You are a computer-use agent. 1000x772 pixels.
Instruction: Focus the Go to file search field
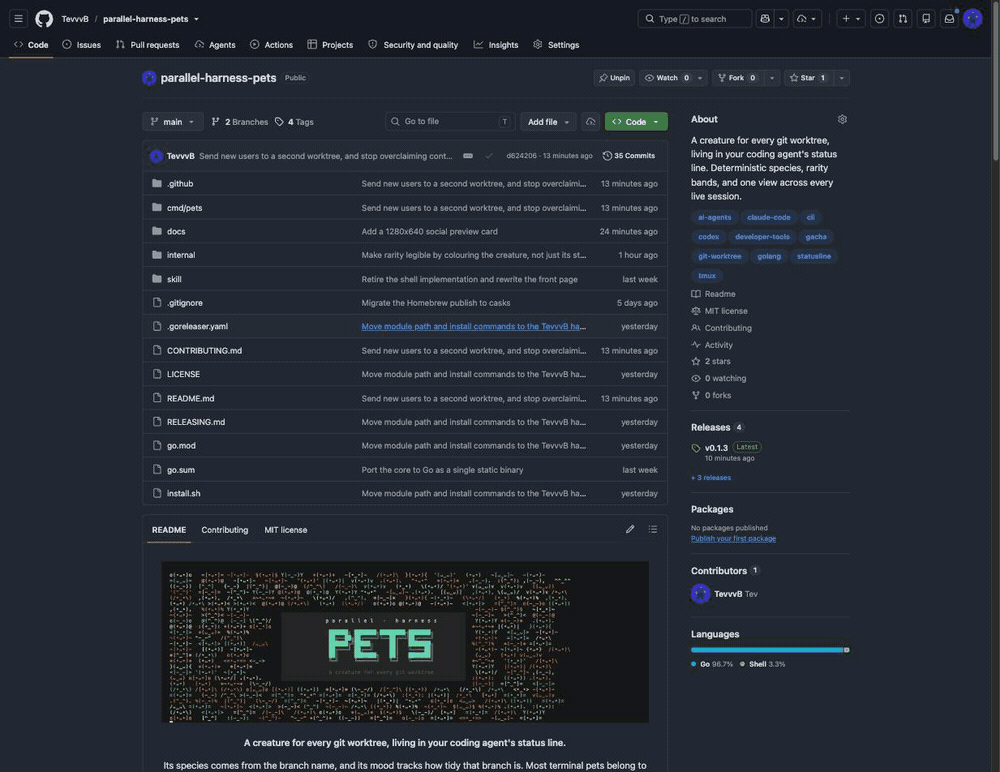450,121
